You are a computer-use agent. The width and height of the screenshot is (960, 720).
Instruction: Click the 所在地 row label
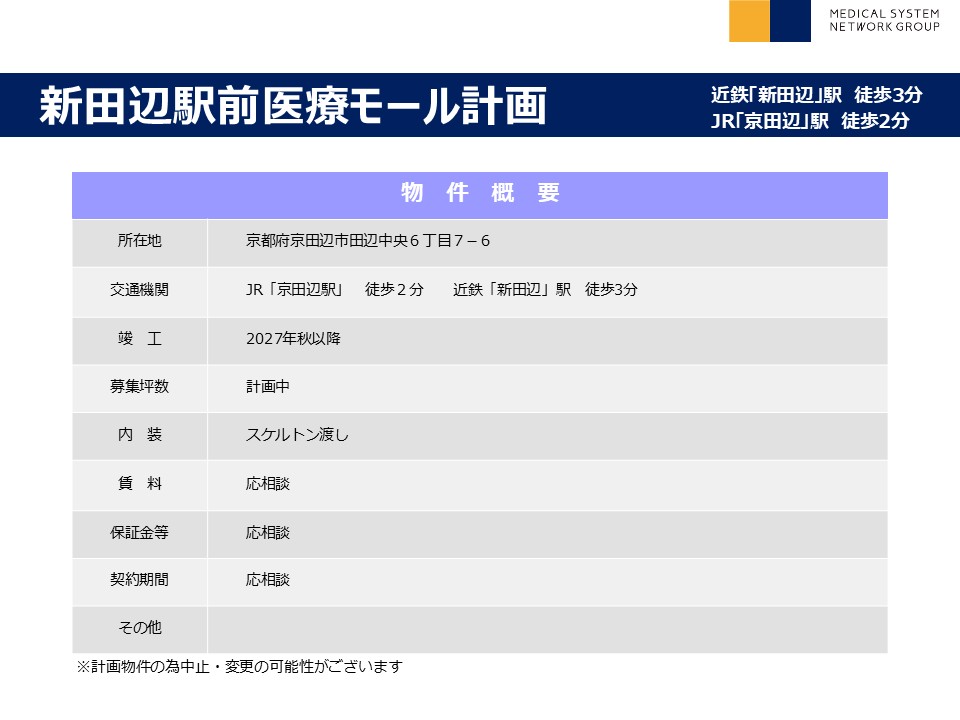tap(139, 241)
